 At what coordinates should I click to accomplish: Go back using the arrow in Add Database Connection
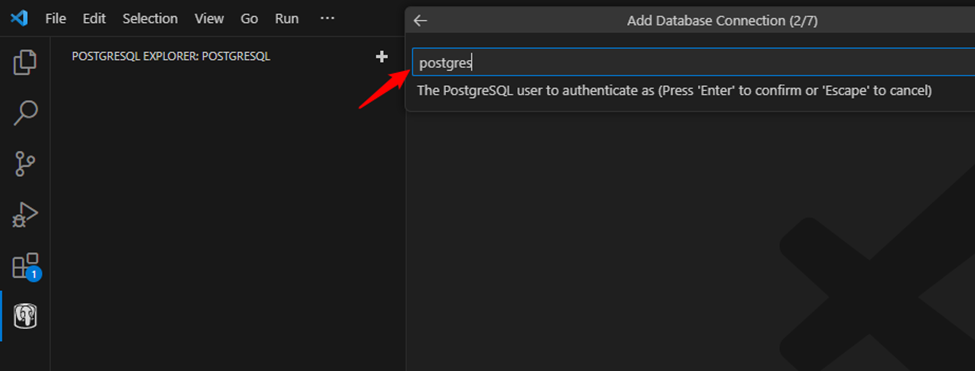pyautogui.click(x=420, y=21)
